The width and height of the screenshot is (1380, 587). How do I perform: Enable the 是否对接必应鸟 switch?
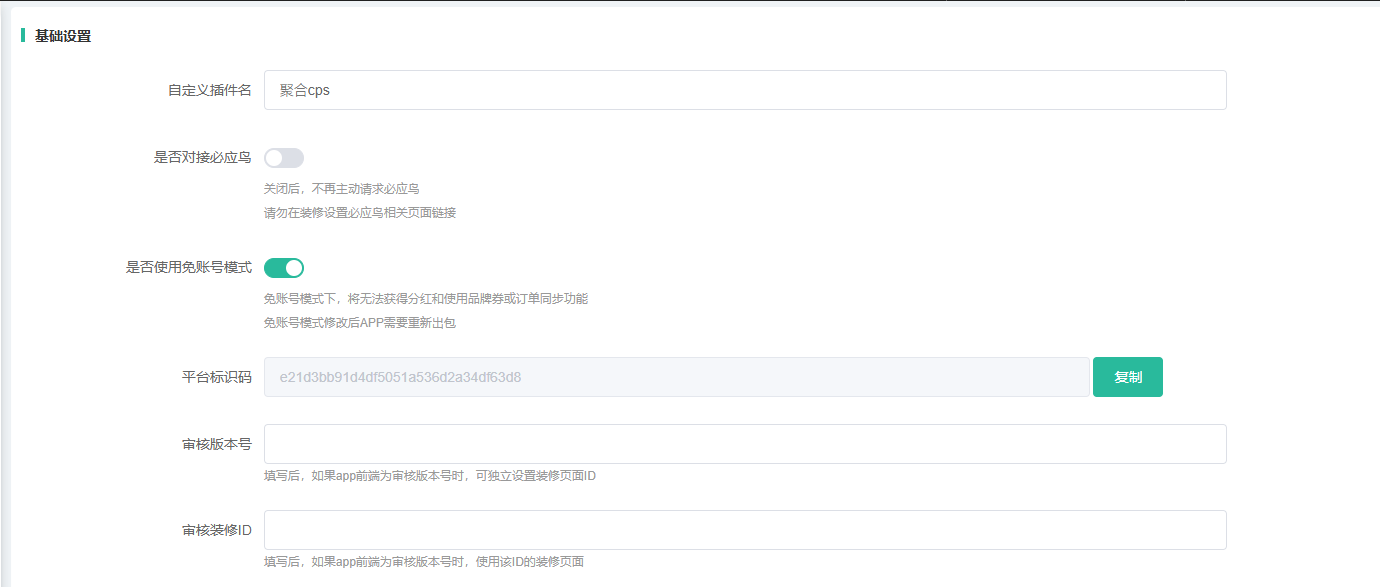pyautogui.click(x=284, y=158)
